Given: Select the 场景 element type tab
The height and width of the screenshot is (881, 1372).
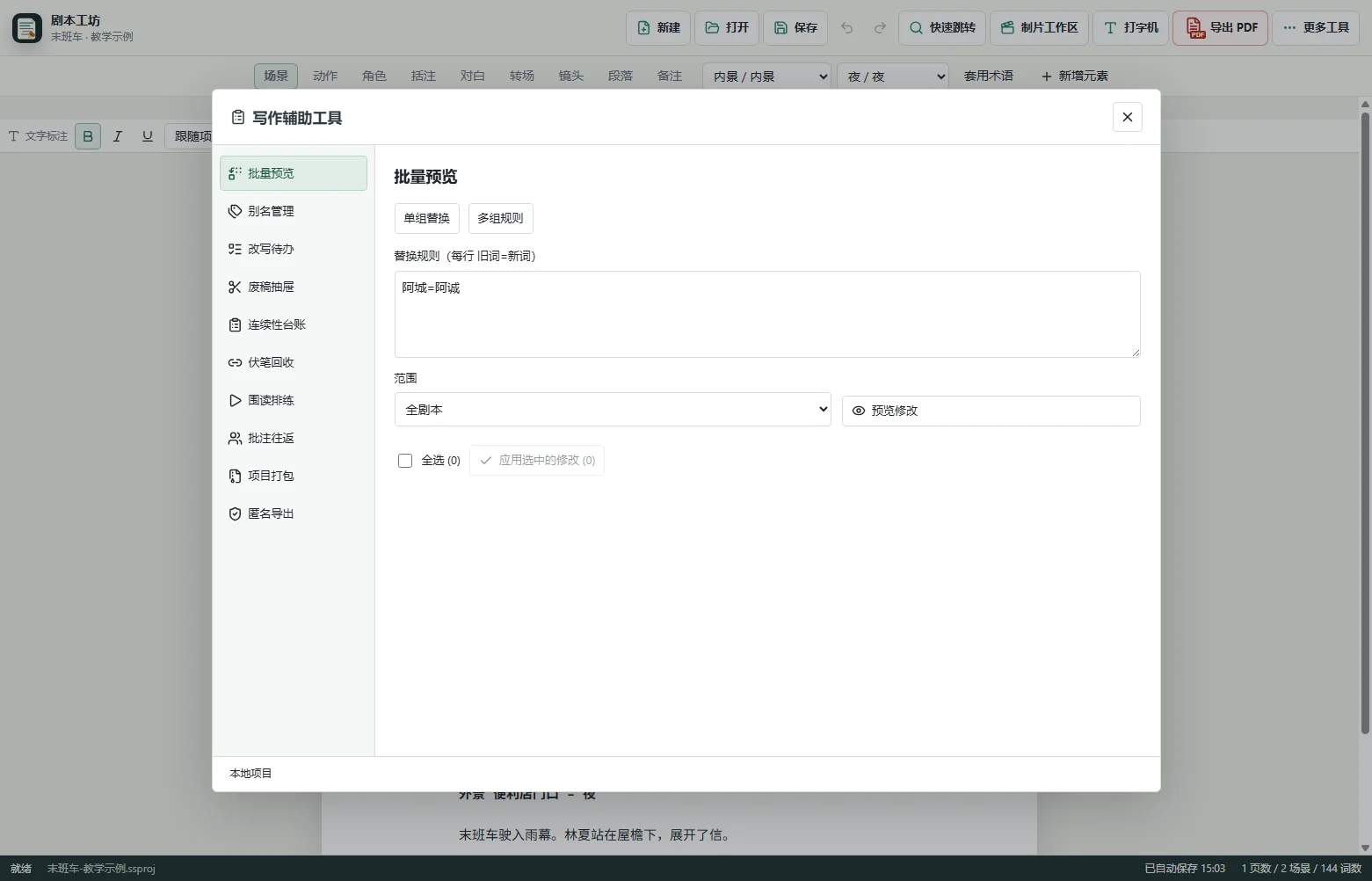Looking at the screenshot, I should click(x=276, y=76).
